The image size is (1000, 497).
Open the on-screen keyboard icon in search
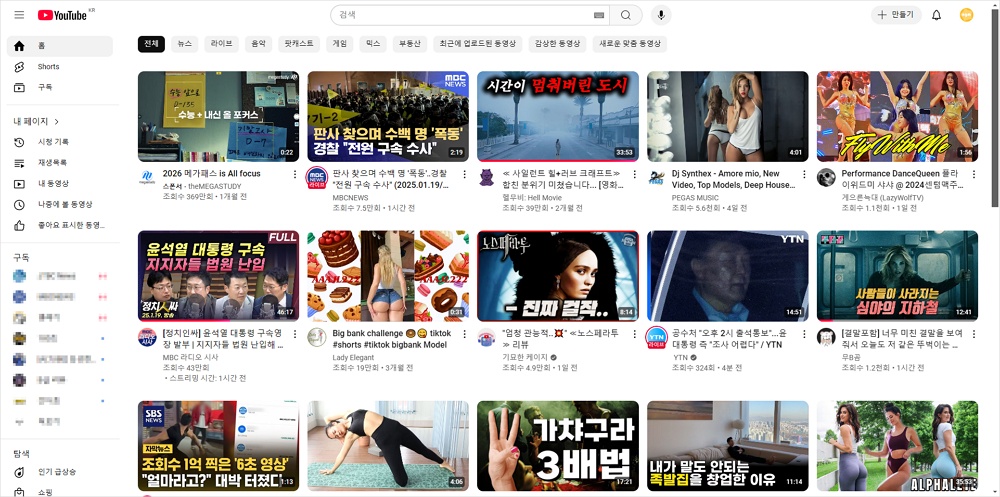pos(599,15)
